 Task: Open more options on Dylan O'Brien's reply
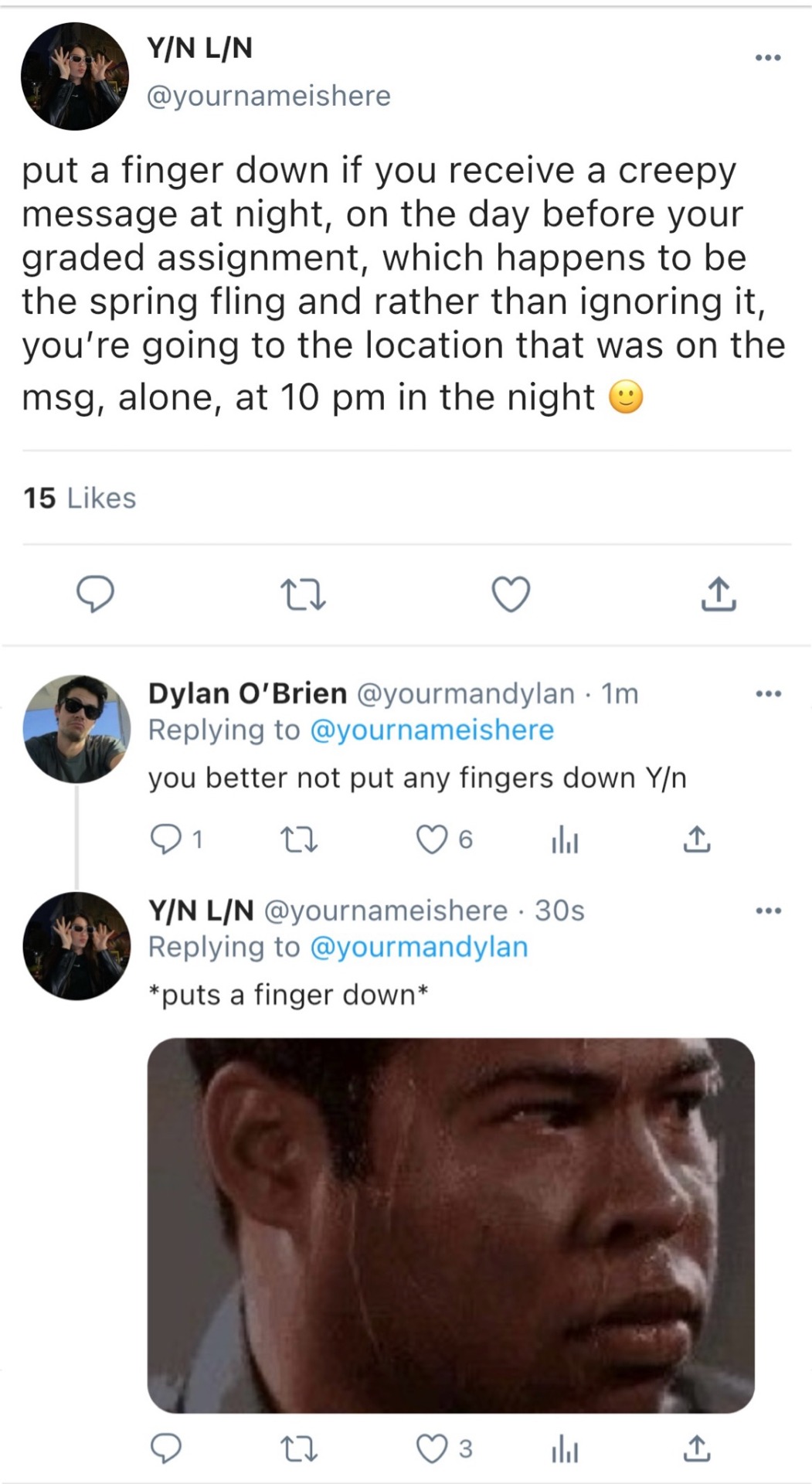point(768,694)
